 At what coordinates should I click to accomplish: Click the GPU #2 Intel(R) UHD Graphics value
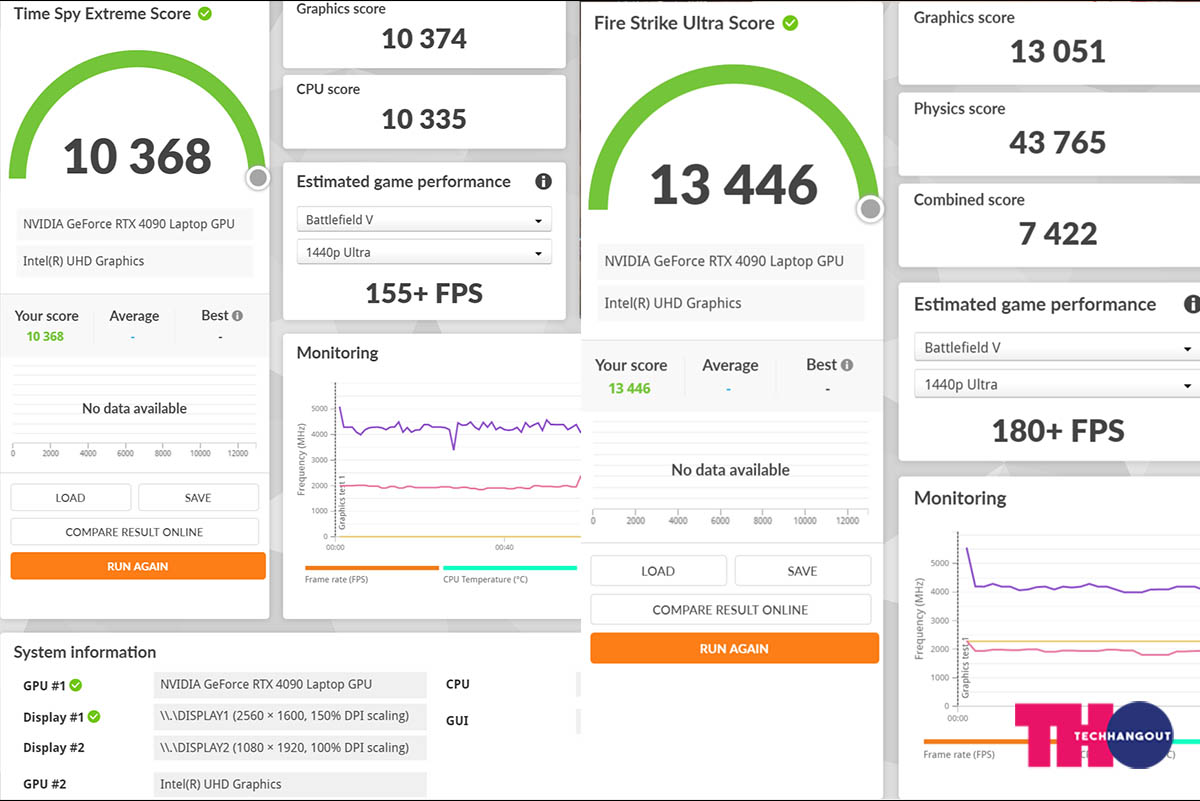click(x=290, y=785)
